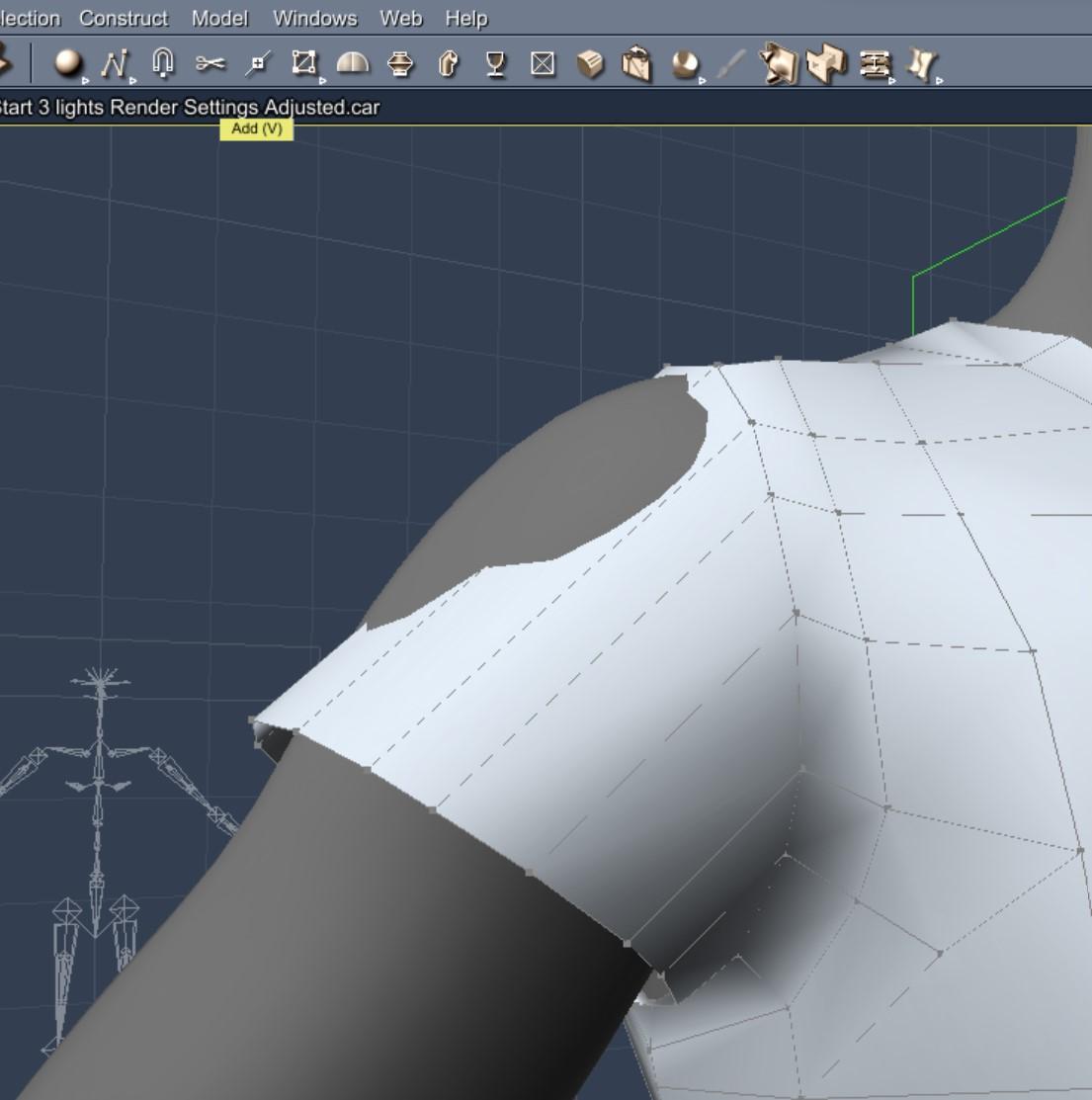Open the stacked bars tool flyout arrow
1092x1100 pixels.
tap(892, 81)
